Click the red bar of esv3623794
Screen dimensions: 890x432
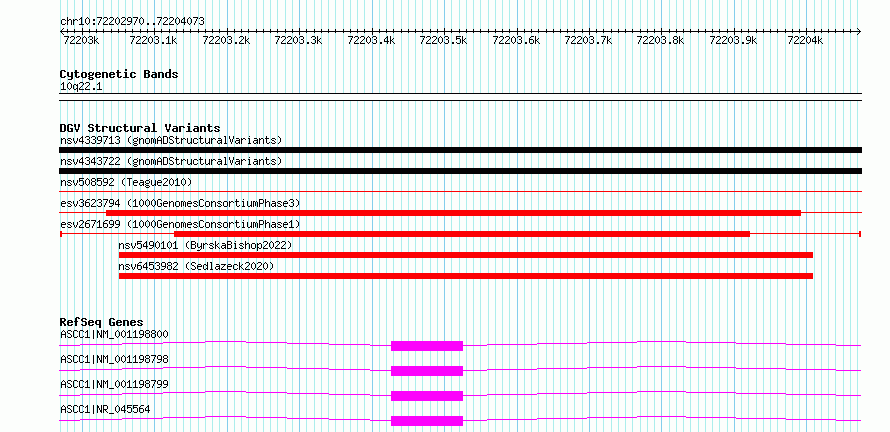pyautogui.click(x=454, y=213)
